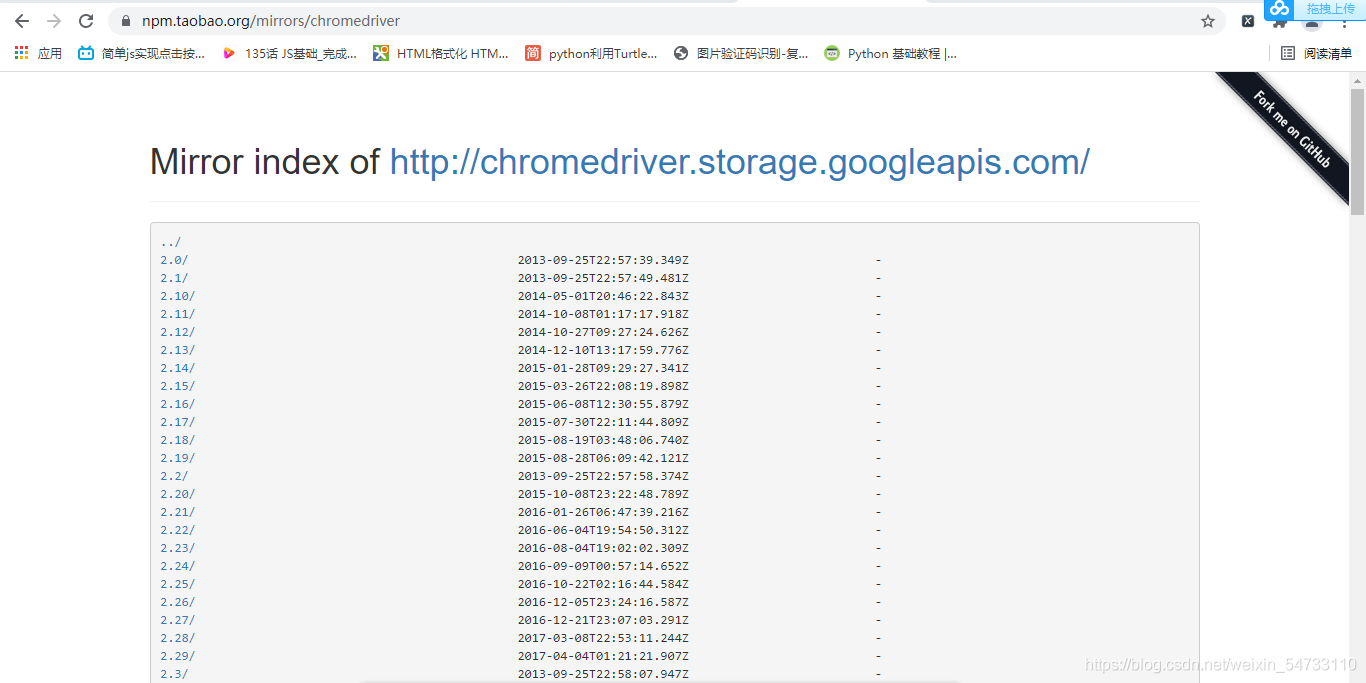This screenshot has width=1366, height=683.
Task: Click the address bar URL field
Action: pos(650,21)
